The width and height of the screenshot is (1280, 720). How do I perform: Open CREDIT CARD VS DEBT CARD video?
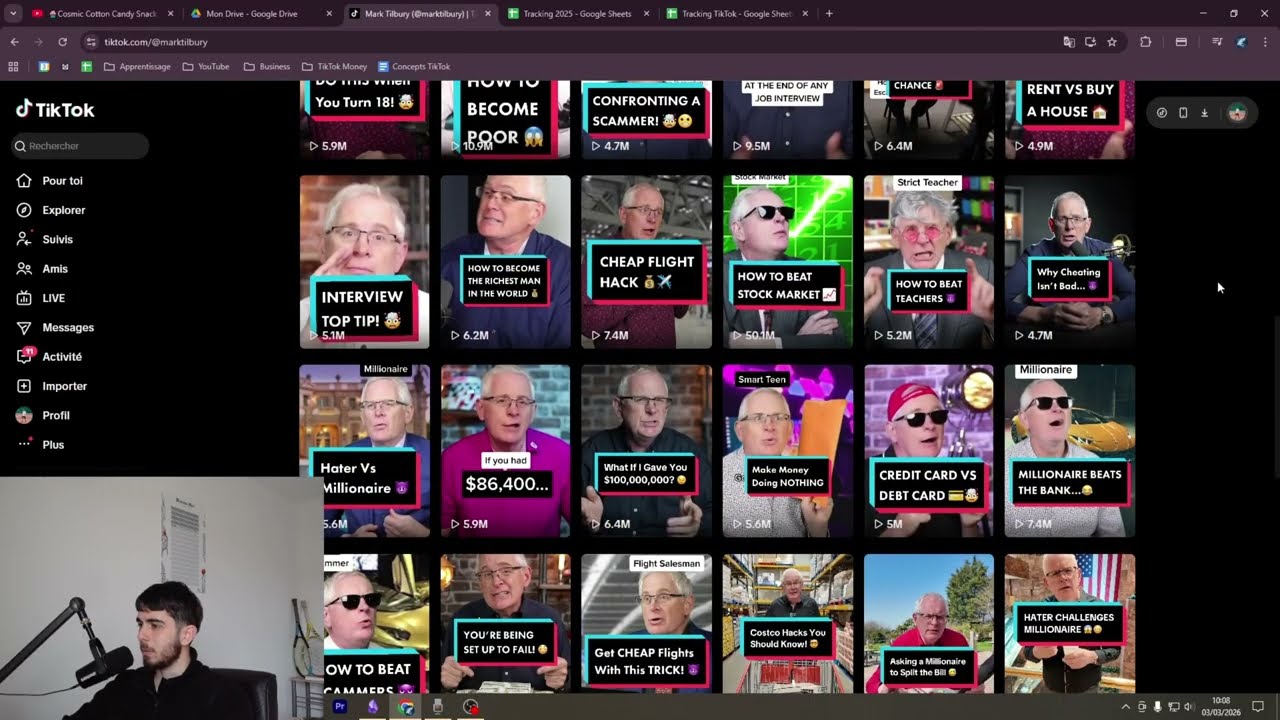point(929,451)
